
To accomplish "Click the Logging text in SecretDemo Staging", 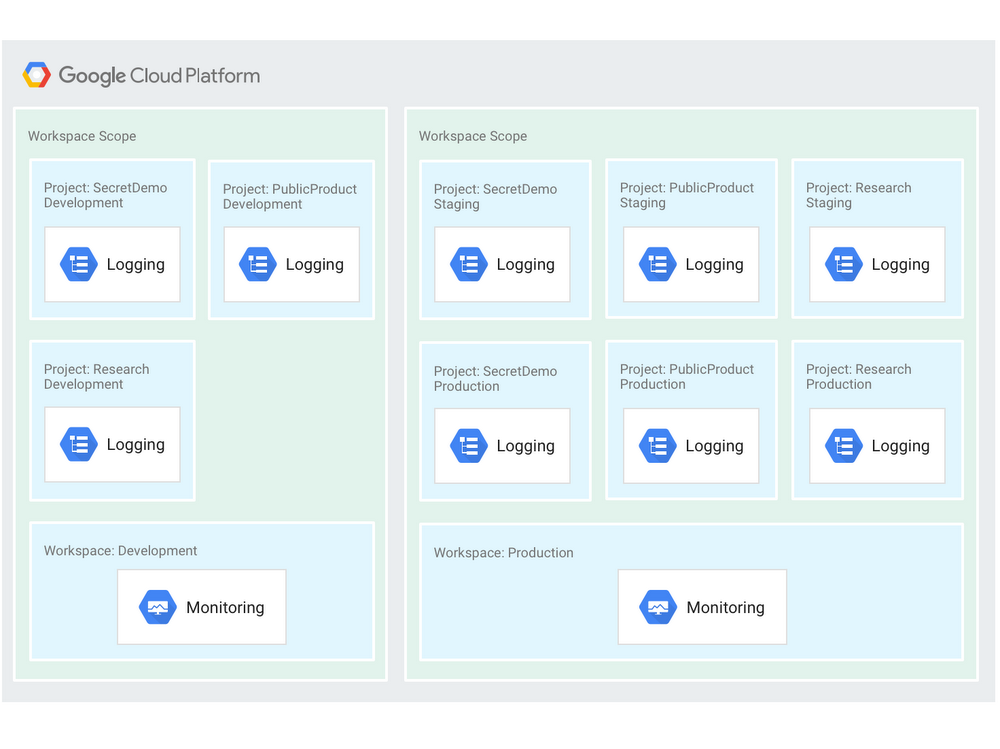I will pyautogui.click(x=526, y=265).
